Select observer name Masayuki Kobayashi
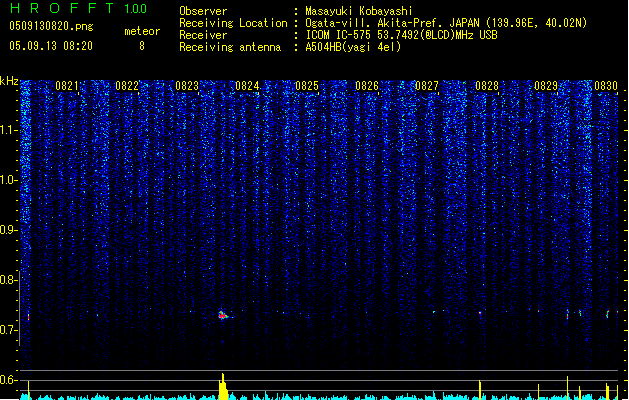The height and width of the screenshot is (400, 629). tap(359, 11)
